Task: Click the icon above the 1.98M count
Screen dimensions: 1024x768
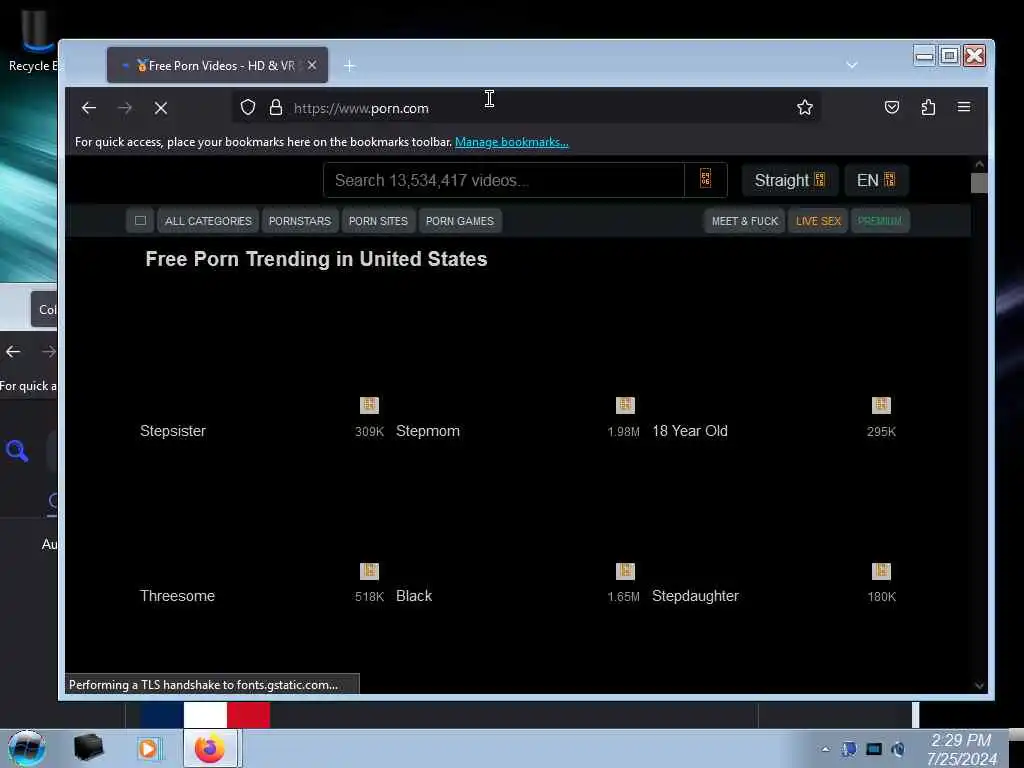Action: click(x=625, y=406)
